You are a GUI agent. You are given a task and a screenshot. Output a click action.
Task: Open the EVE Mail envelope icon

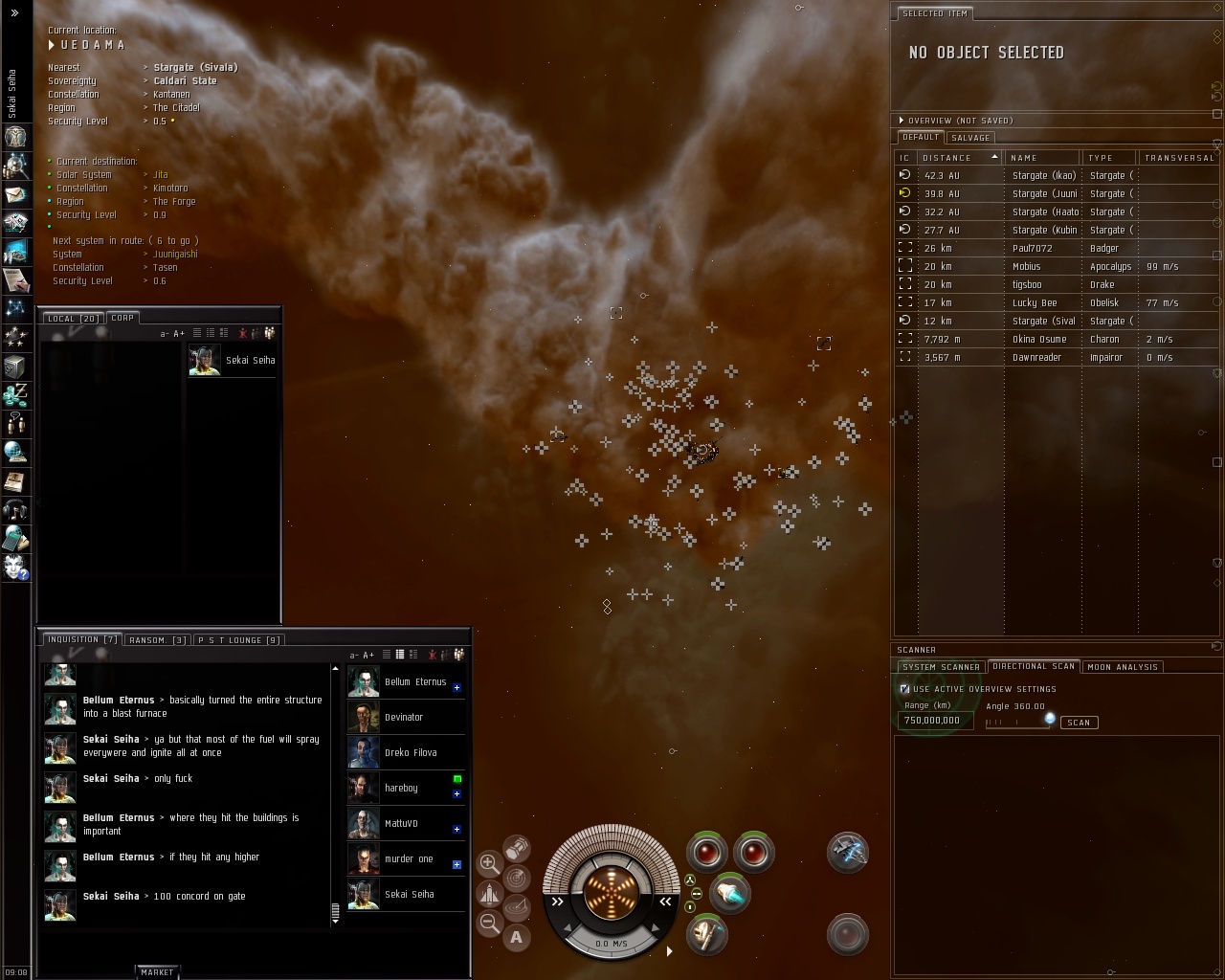pos(15,194)
